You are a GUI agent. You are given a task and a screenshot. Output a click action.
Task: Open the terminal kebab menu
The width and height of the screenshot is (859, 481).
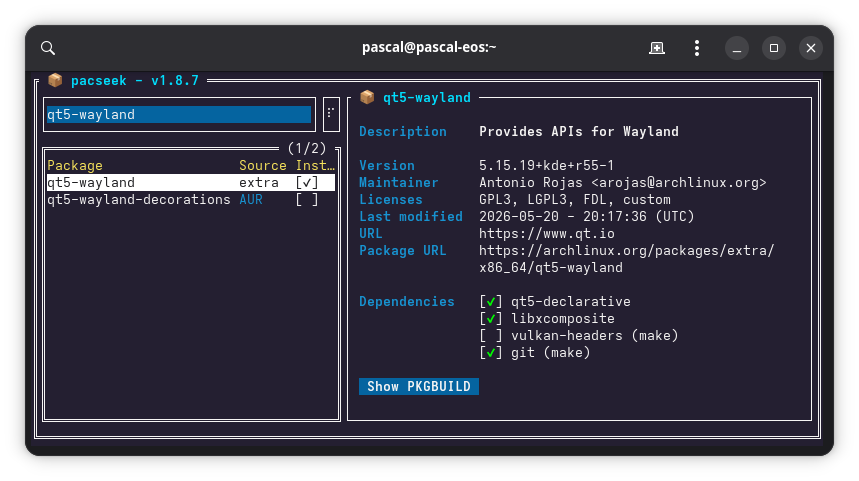tap(697, 48)
